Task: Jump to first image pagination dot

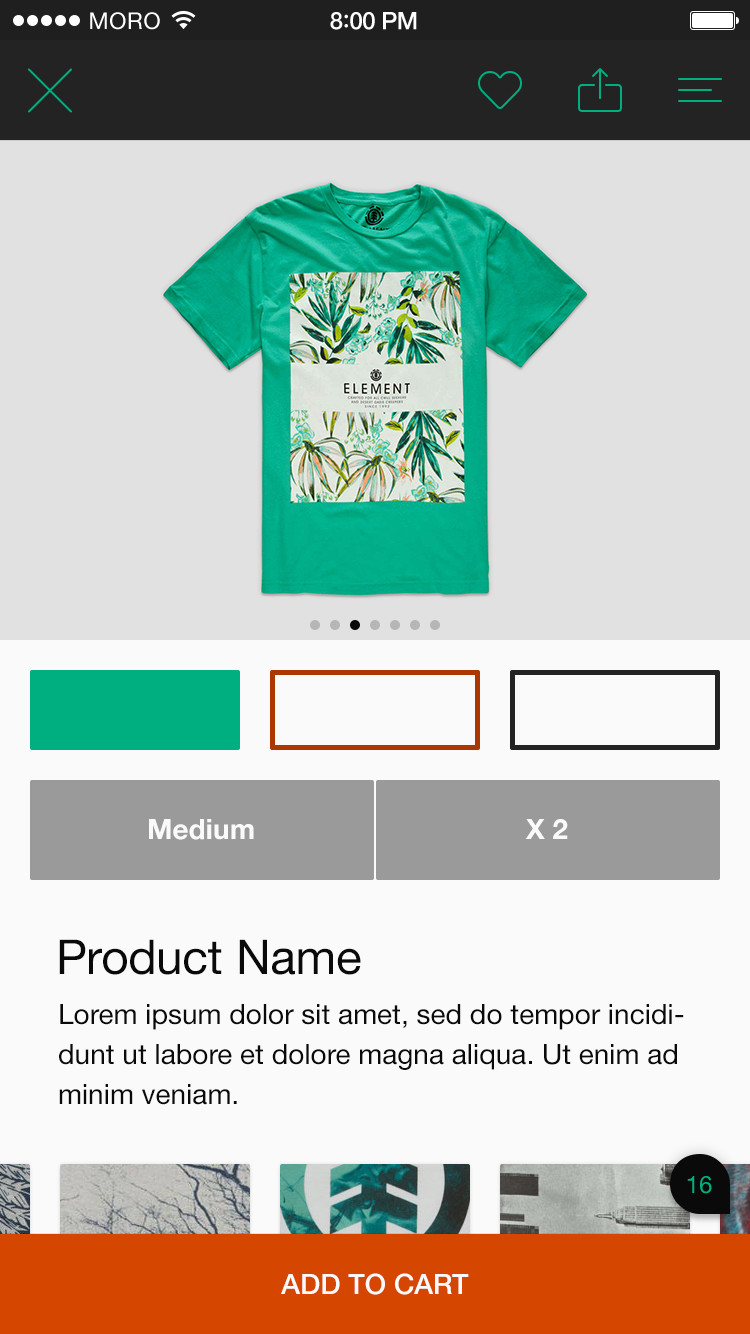Action: point(315,625)
